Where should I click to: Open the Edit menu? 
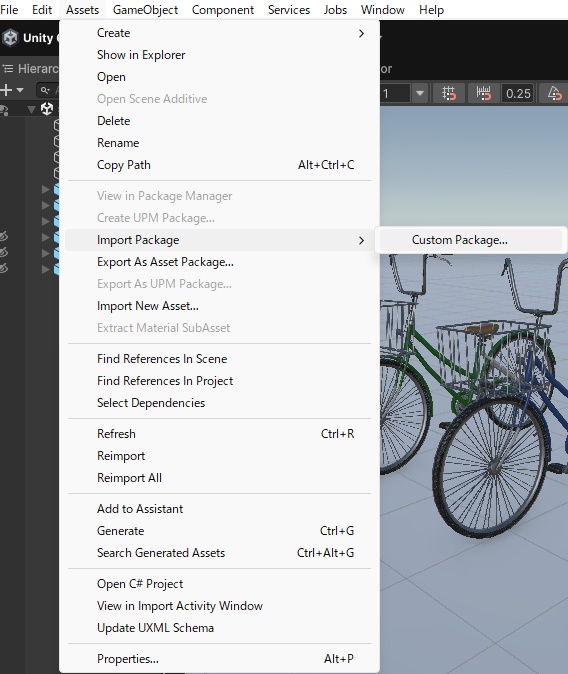[x=42, y=9]
